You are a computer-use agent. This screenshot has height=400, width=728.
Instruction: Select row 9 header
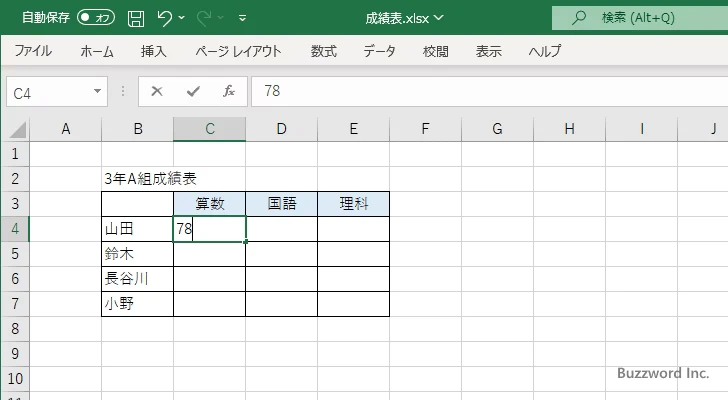pyautogui.click(x=15, y=354)
